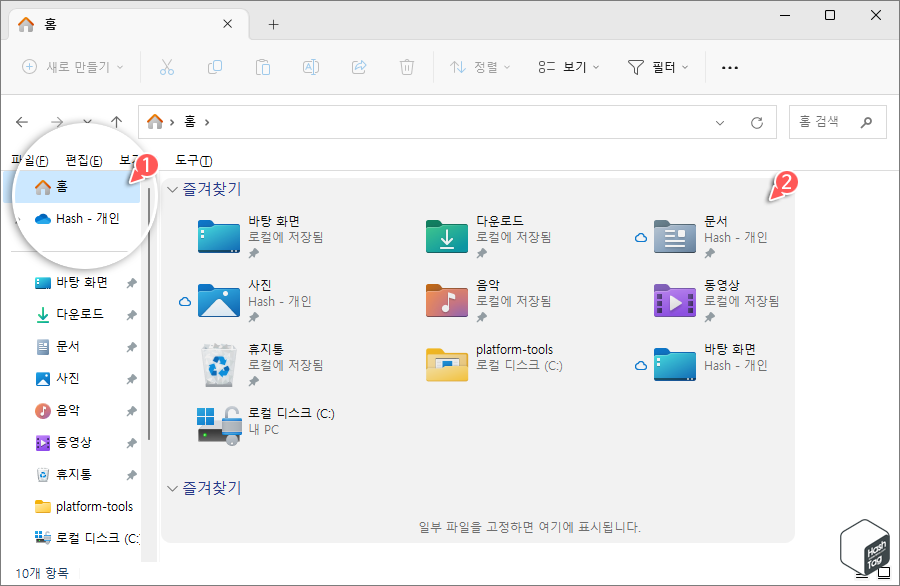Add a new tab with plus button
The image size is (900, 586).
tap(274, 24)
